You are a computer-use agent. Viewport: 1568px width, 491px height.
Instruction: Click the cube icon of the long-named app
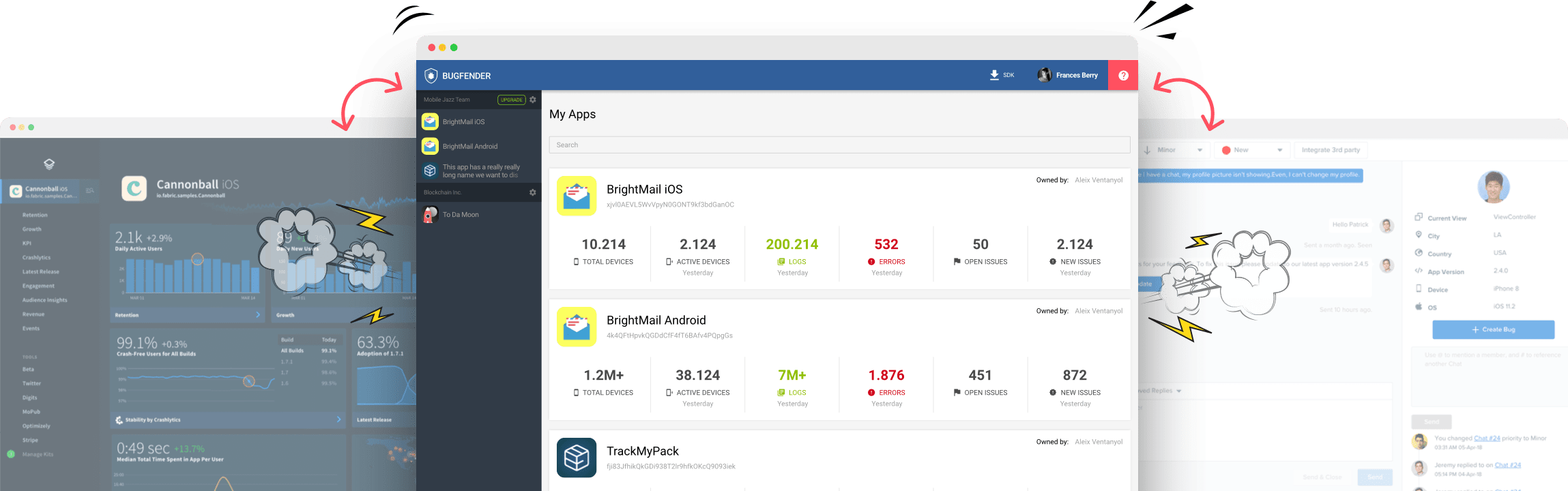click(x=430, y=170)
